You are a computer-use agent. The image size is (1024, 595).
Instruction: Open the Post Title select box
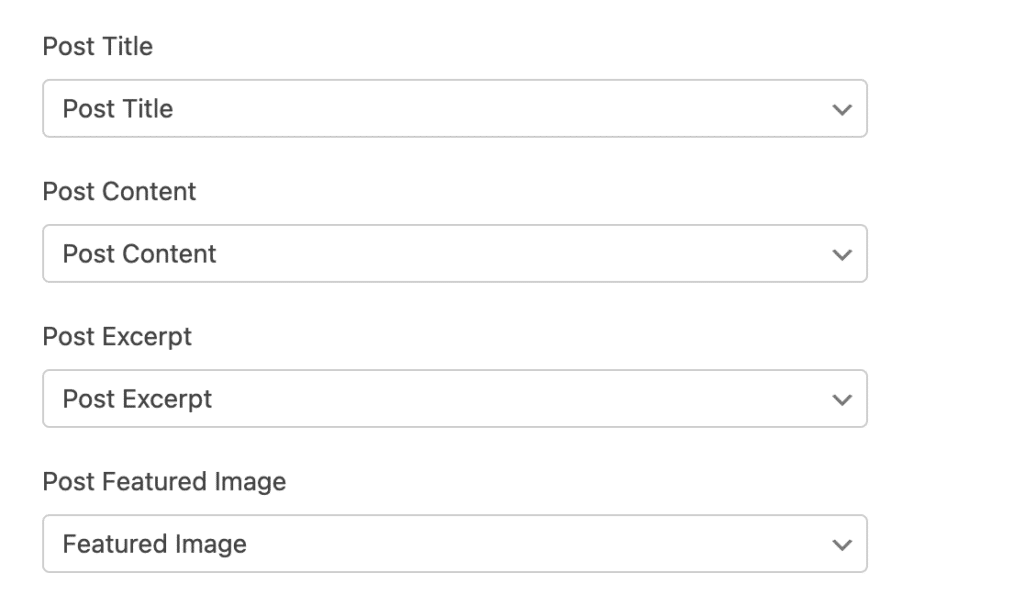click(x=454, y=109)
